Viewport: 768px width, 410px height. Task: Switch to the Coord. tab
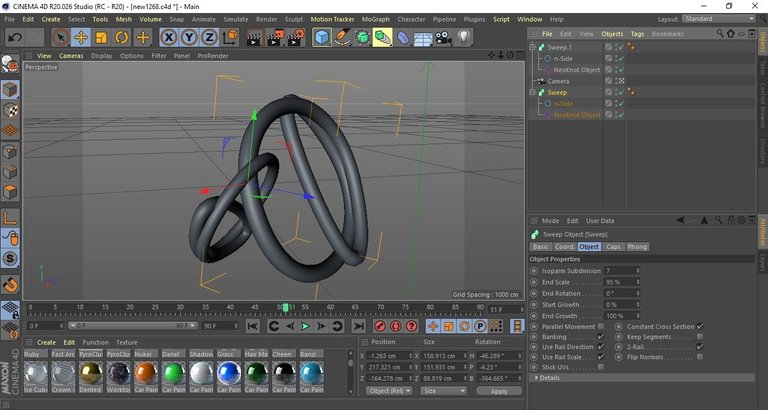[x=564, y=247]
